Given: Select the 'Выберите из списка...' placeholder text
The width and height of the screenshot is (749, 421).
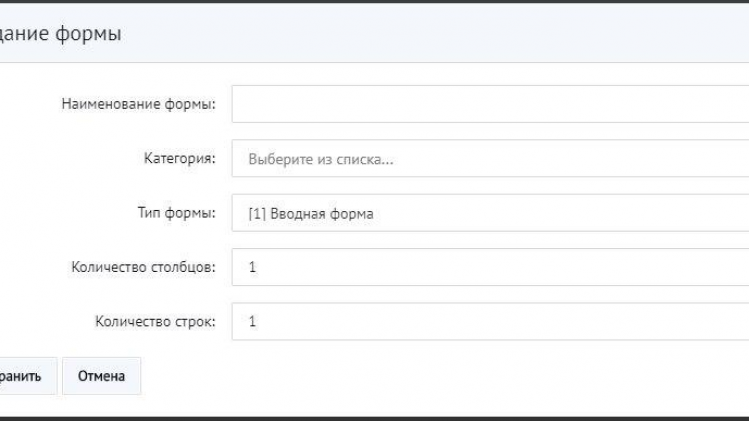Looking at the screenshot, I should [x=321, y=159].
